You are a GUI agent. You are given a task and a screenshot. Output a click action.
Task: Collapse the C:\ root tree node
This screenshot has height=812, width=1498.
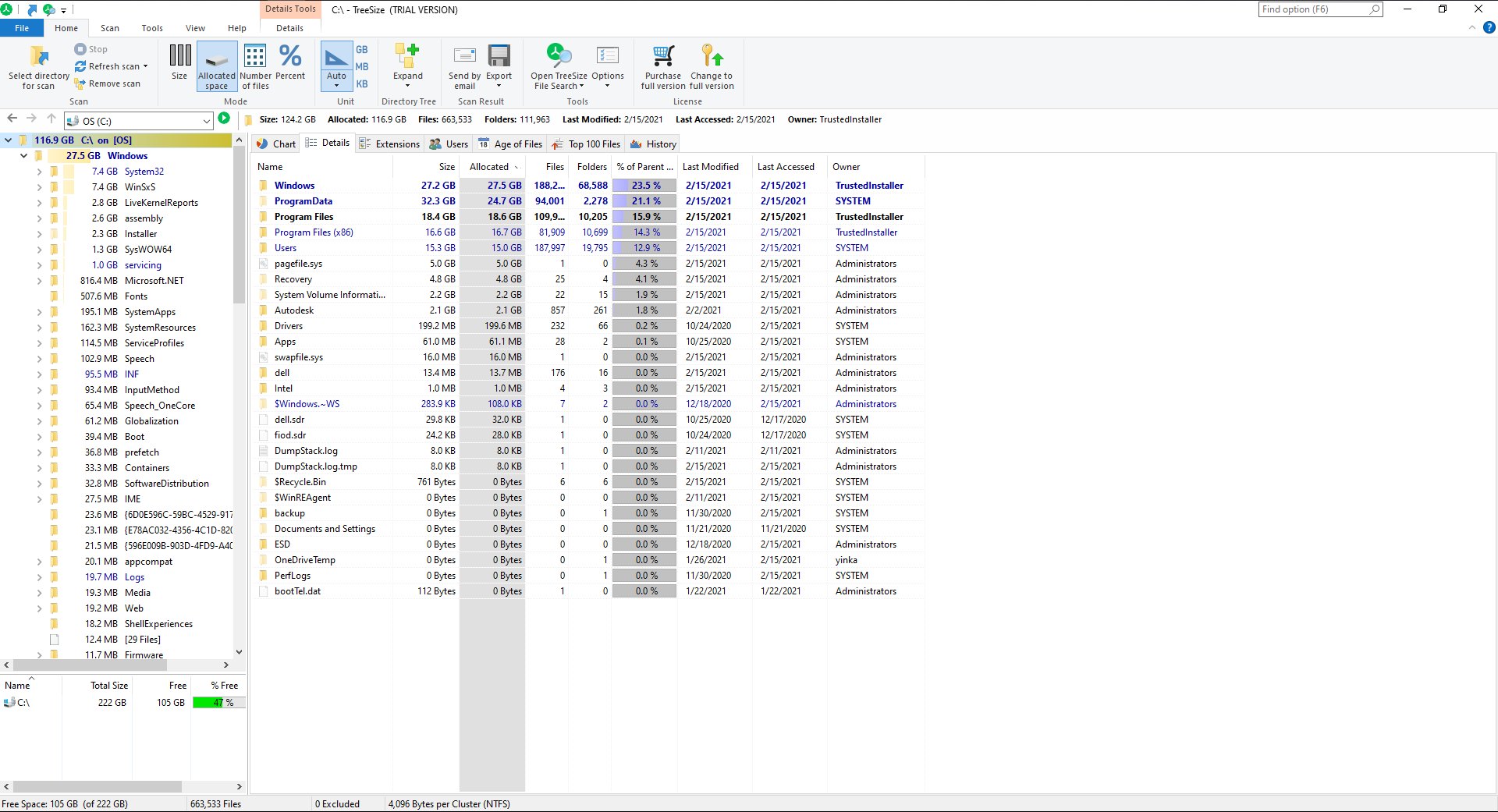click(8, 140)
